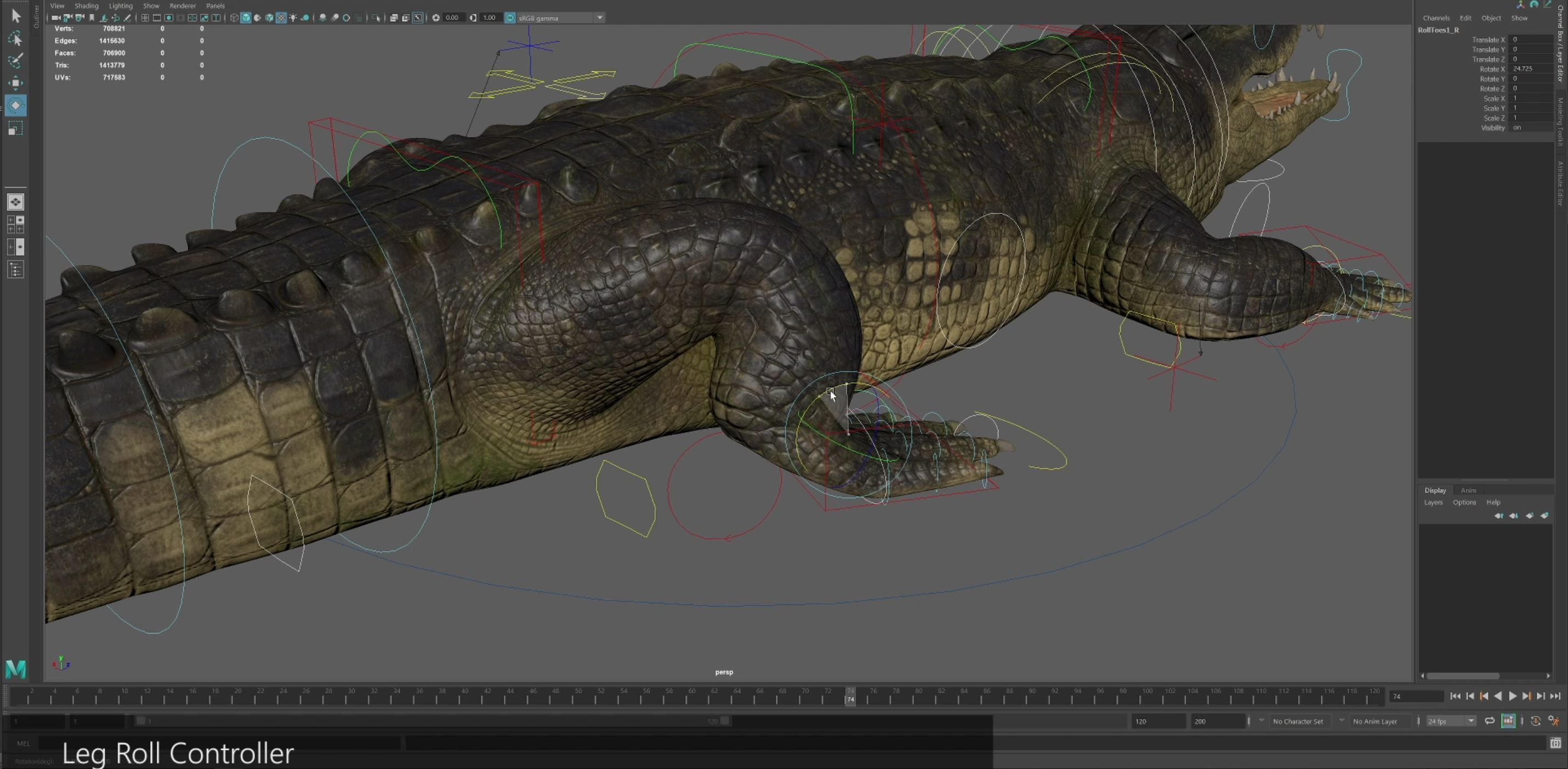
Task: Toggle view transform icon beside sRGB gamma
Action: pos(510,18)
